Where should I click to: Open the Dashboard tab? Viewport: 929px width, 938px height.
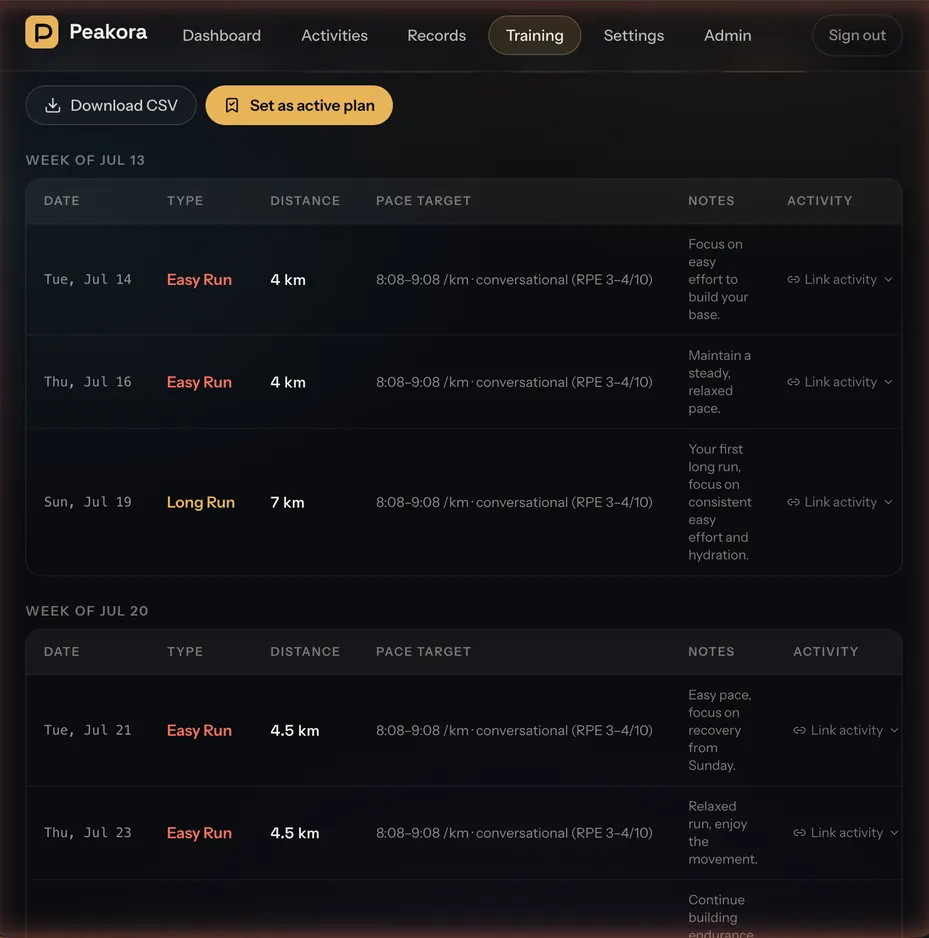tap(221, 35)
